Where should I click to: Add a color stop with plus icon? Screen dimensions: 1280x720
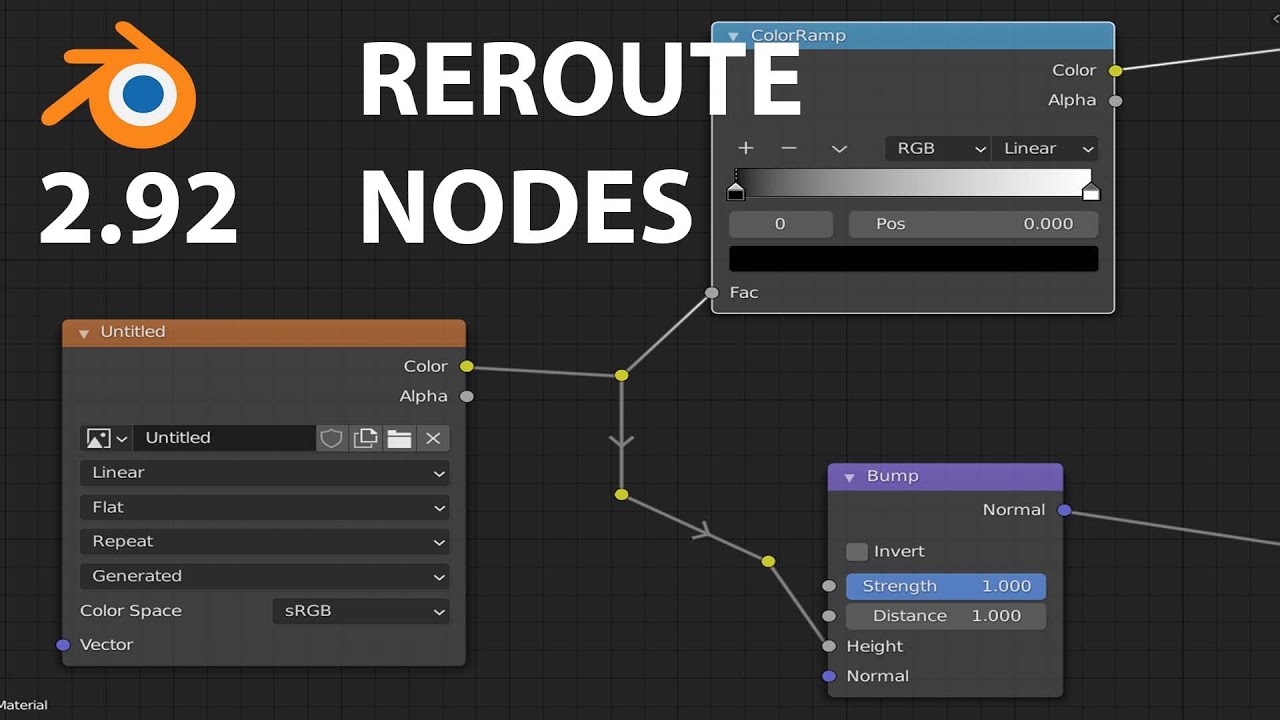tap(745, 148)
